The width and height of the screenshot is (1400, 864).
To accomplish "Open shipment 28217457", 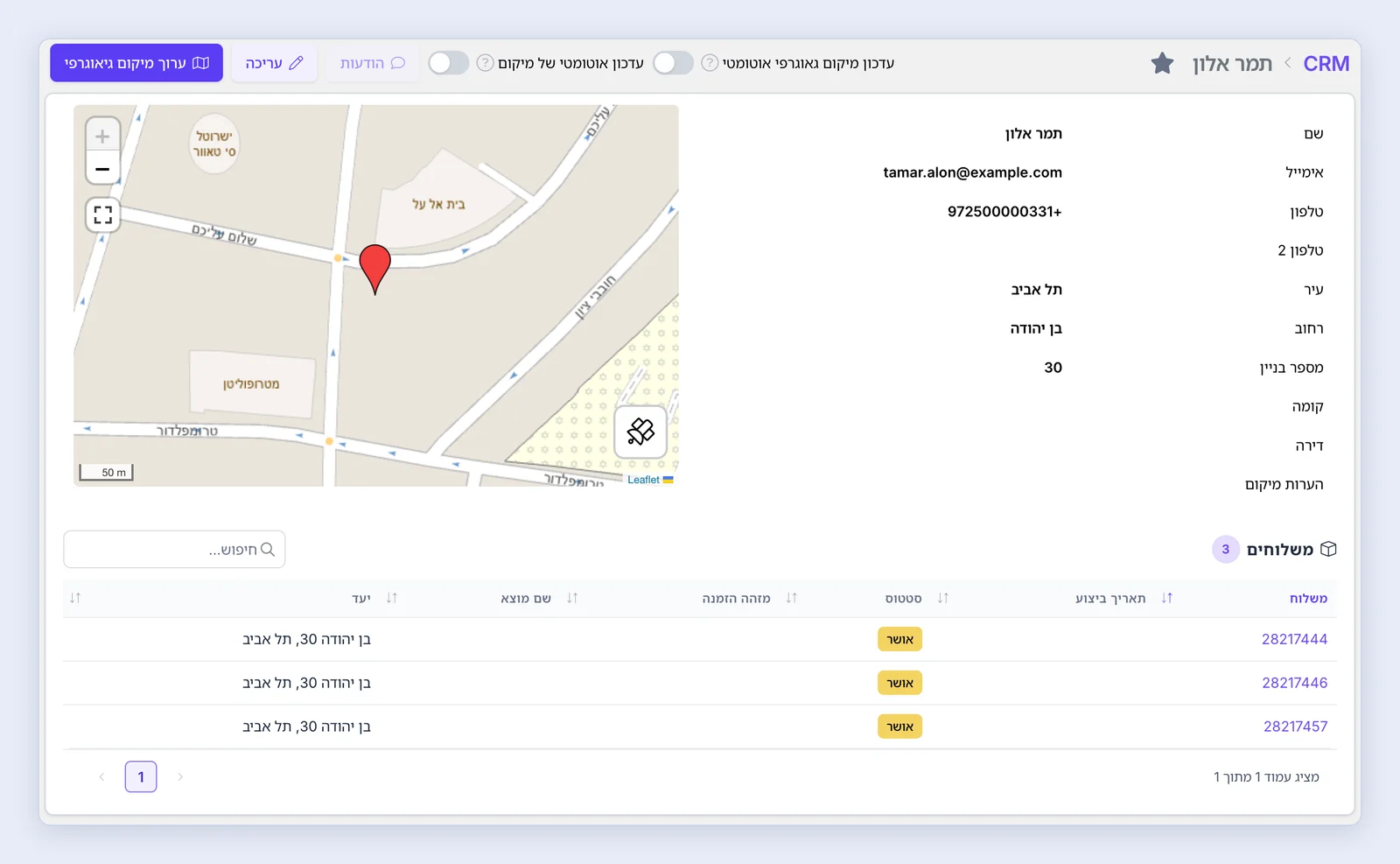I will tap(1295, 727).
